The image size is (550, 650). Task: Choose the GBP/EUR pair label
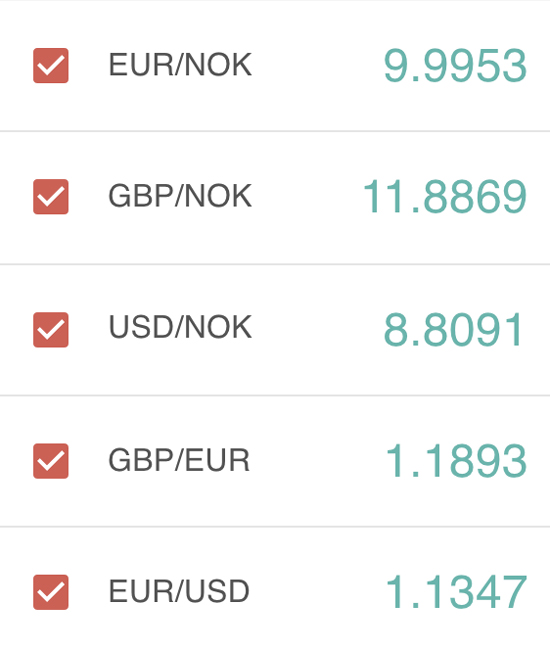point(179,460)
